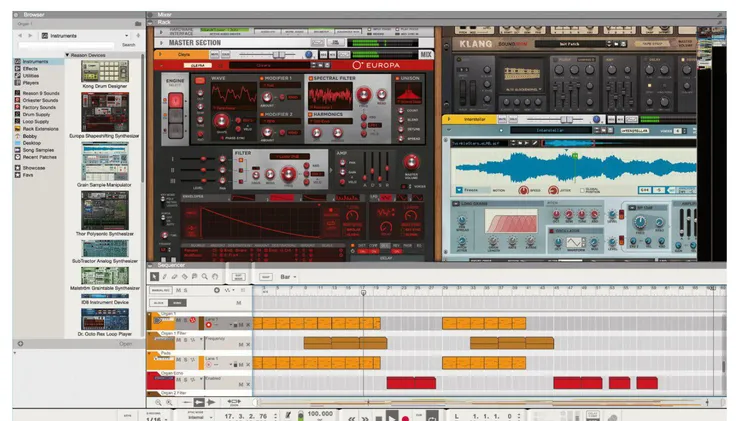Click the Snap button in Sequencer toolbar
This screenshot has height=421, width=750.
tap(266, 277)
